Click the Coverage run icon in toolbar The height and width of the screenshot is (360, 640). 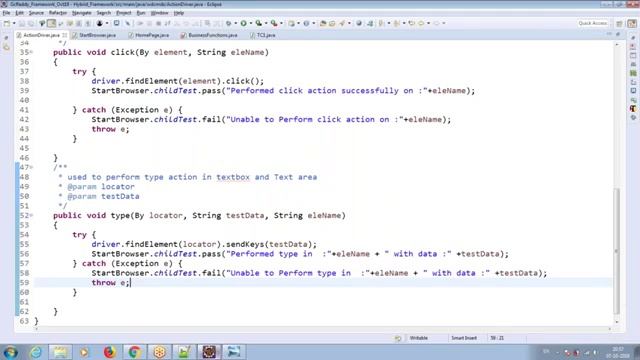tap(259, 23)
